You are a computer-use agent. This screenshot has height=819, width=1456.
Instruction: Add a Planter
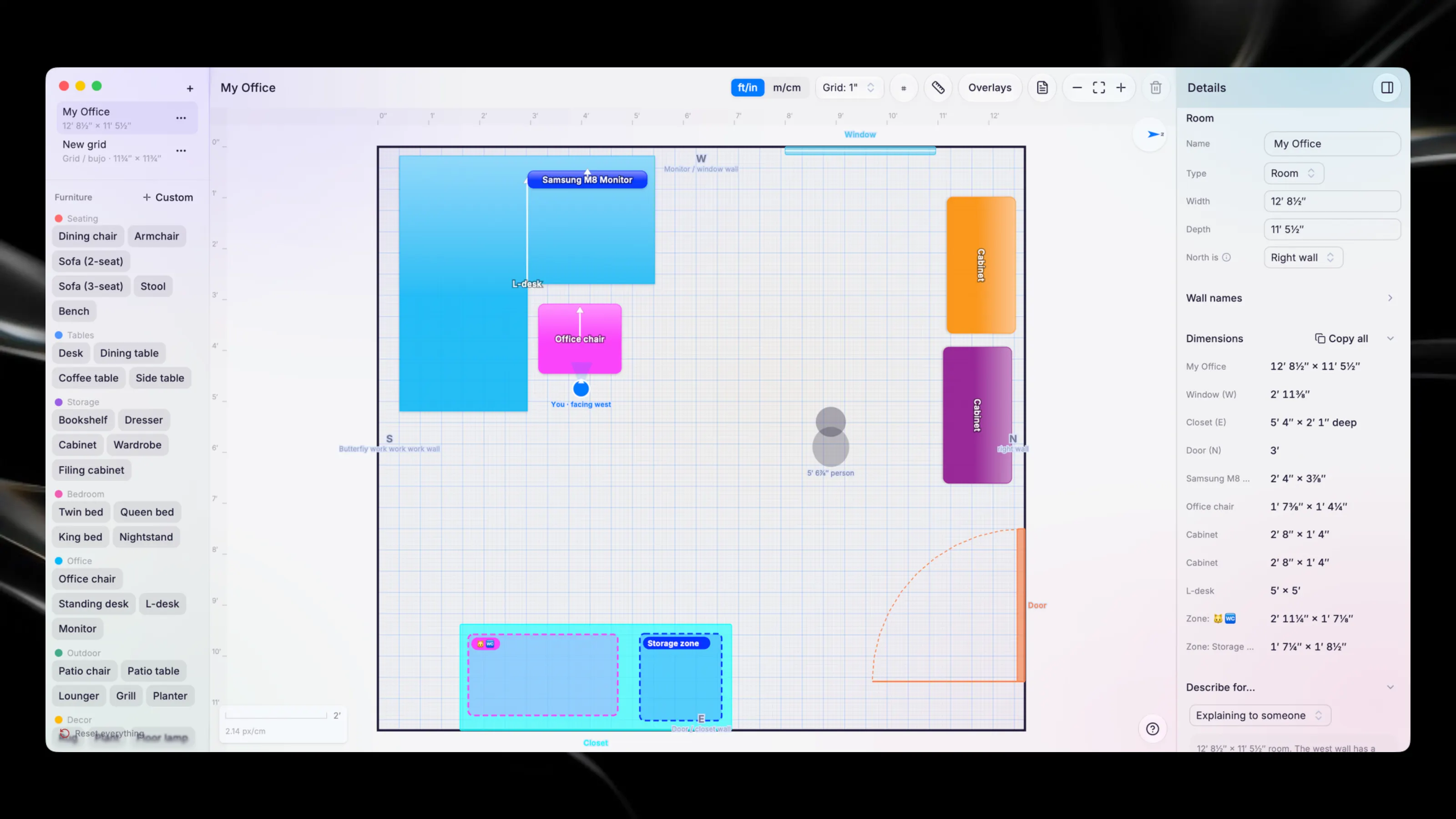pos(170,696)
